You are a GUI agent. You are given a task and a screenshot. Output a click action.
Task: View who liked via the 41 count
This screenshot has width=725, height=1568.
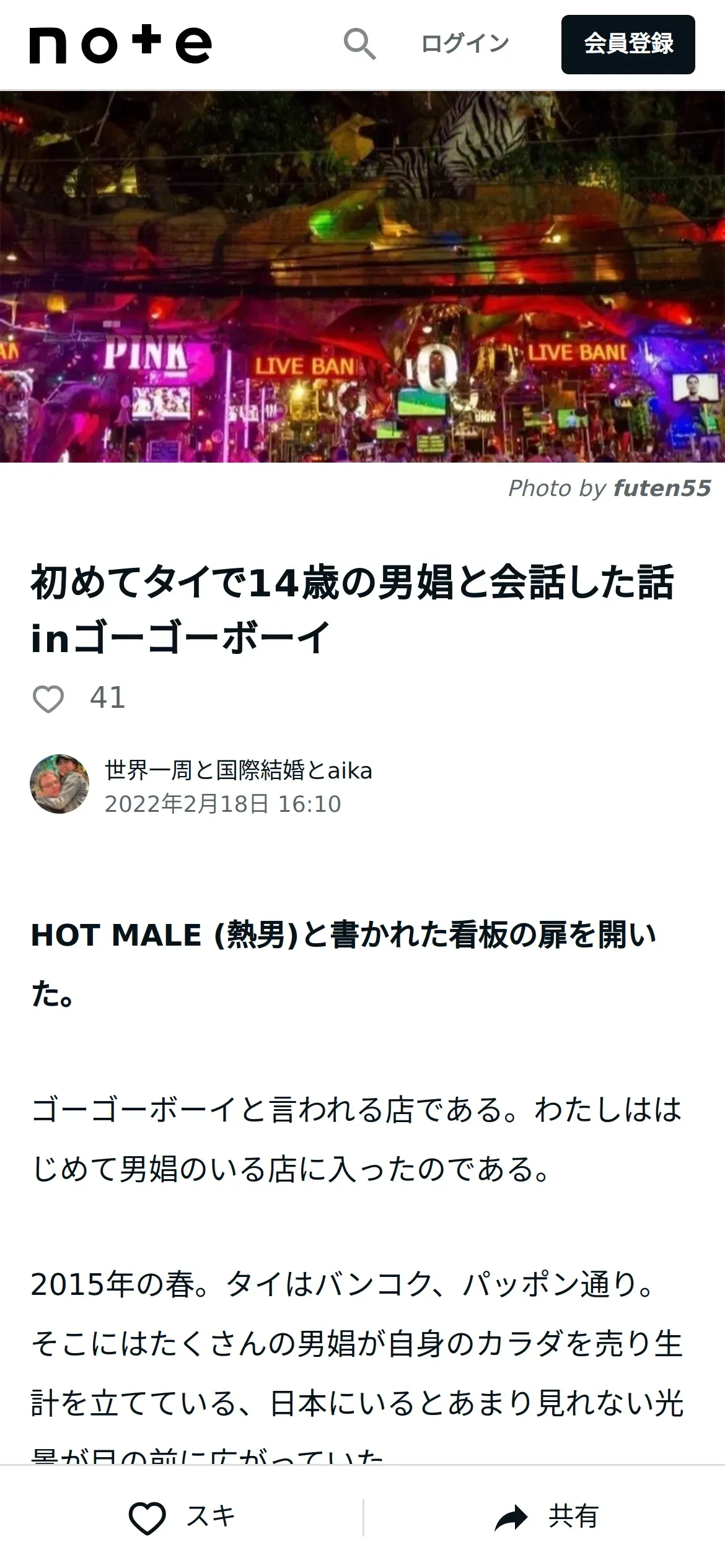pyautogui.click(x=108, y=698)
